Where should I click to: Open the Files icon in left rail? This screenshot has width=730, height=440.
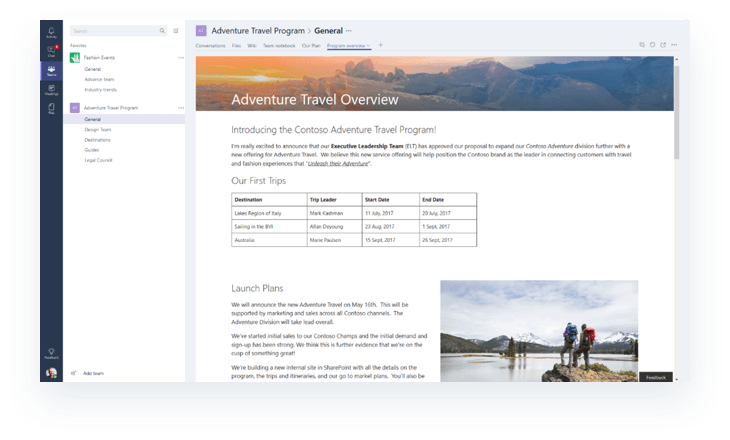[x=51, y=108]
